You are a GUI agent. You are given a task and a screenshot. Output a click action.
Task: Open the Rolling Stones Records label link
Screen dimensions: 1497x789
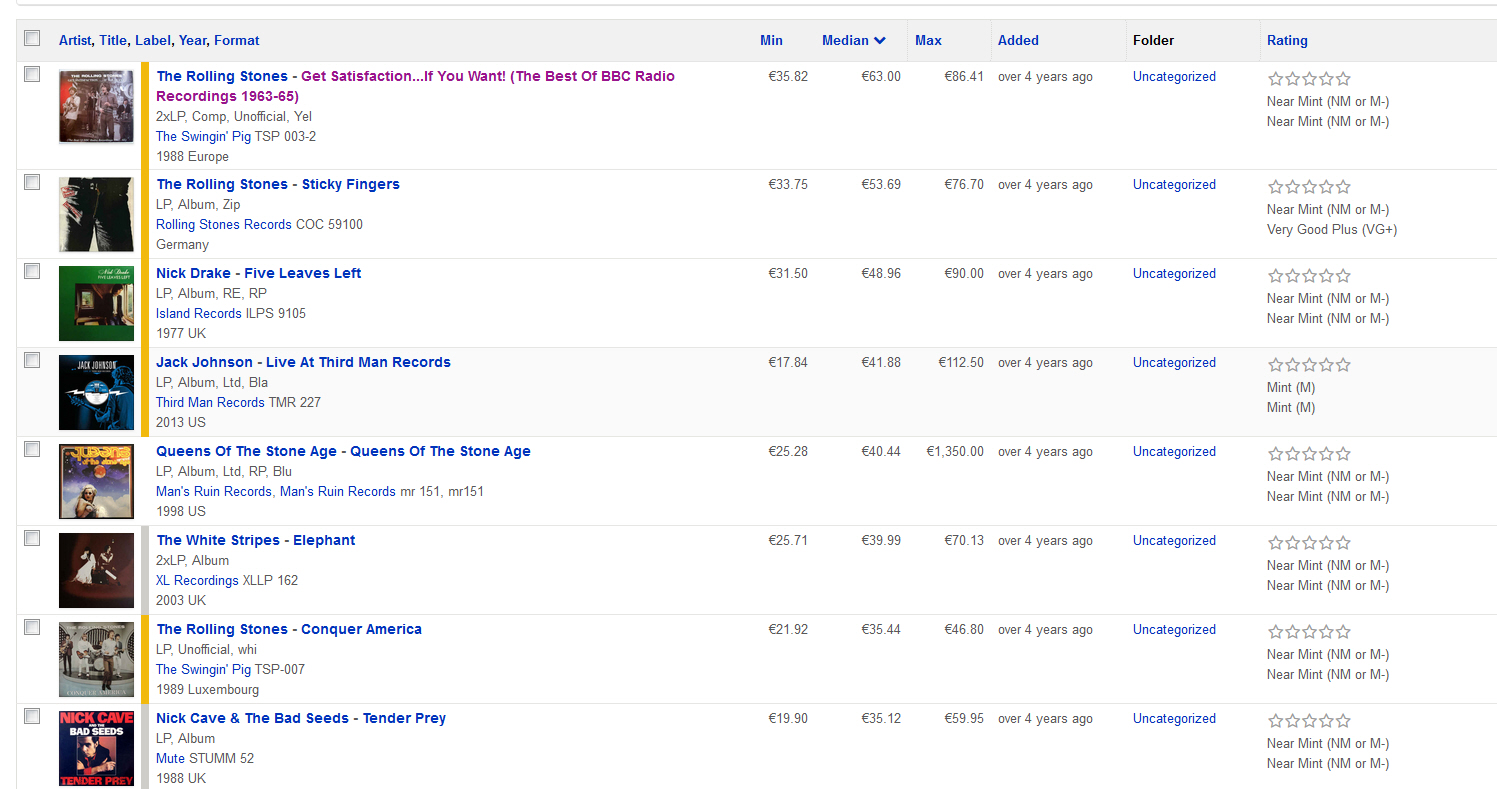pyautogui.click(x=224, y=224)
